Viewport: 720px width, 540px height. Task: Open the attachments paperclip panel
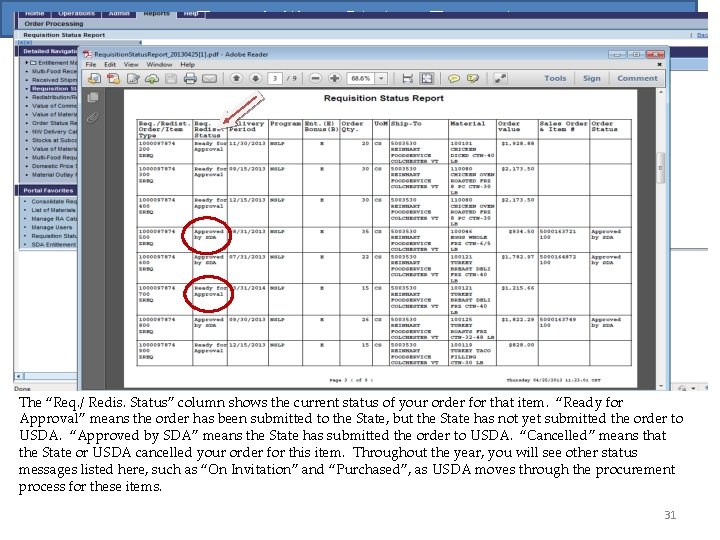pyautogui.click(x=93, y=118)
